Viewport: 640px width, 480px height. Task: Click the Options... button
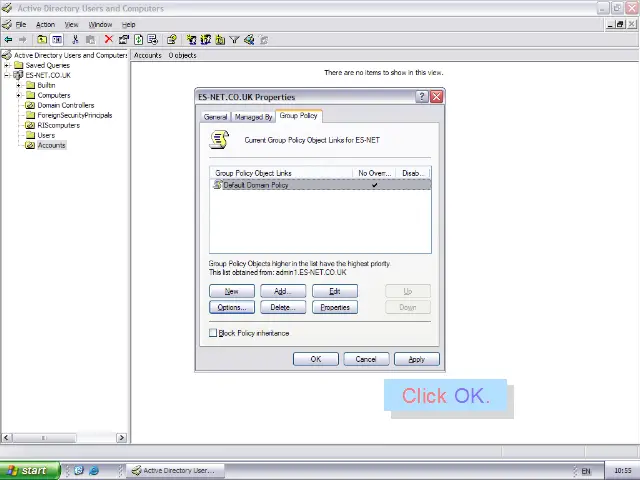(x=232, y=307)
